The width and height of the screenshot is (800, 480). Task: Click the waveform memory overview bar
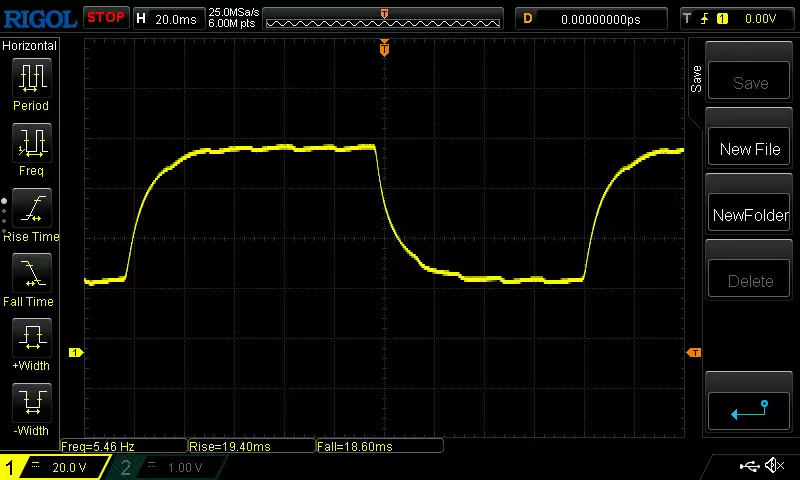(x=383, y=19)
